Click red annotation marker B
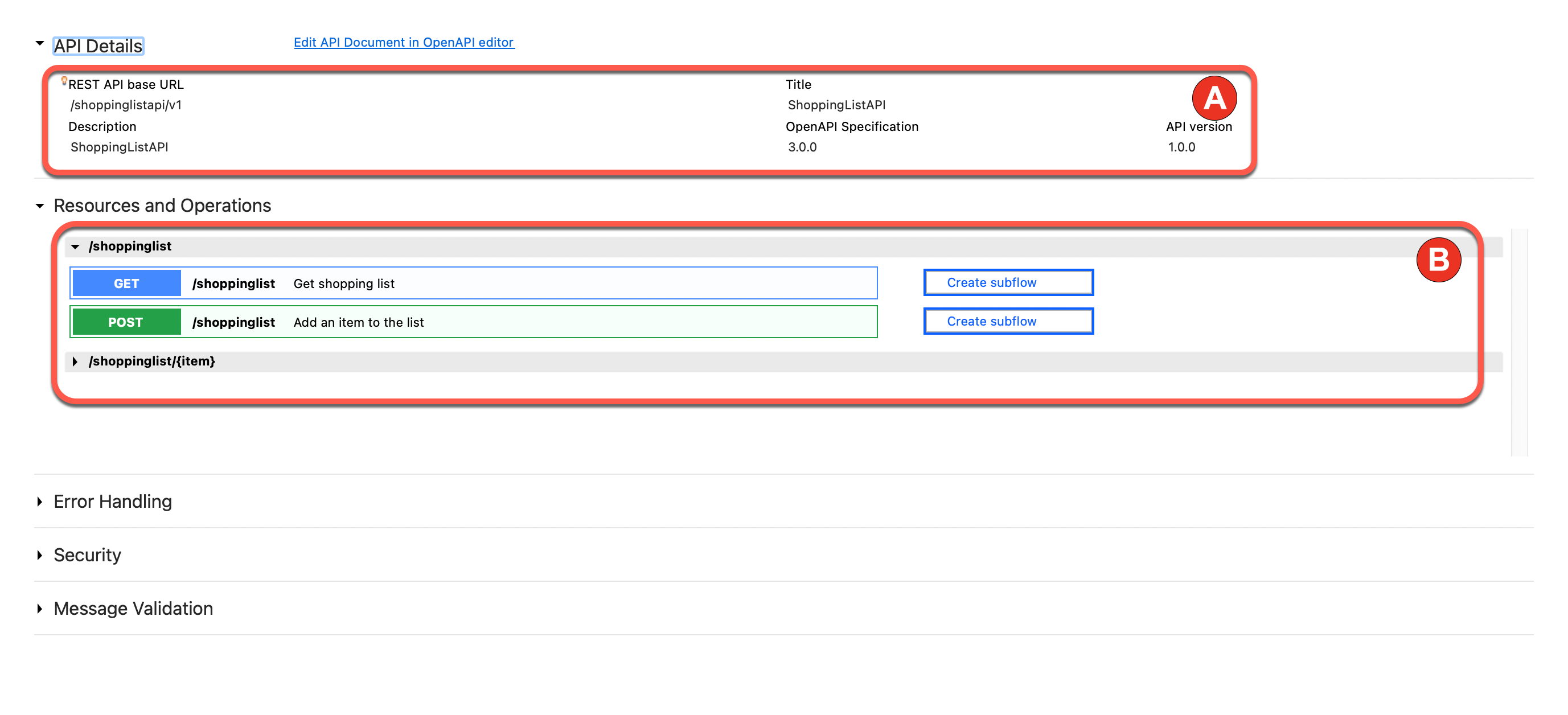 [1438, 260]
